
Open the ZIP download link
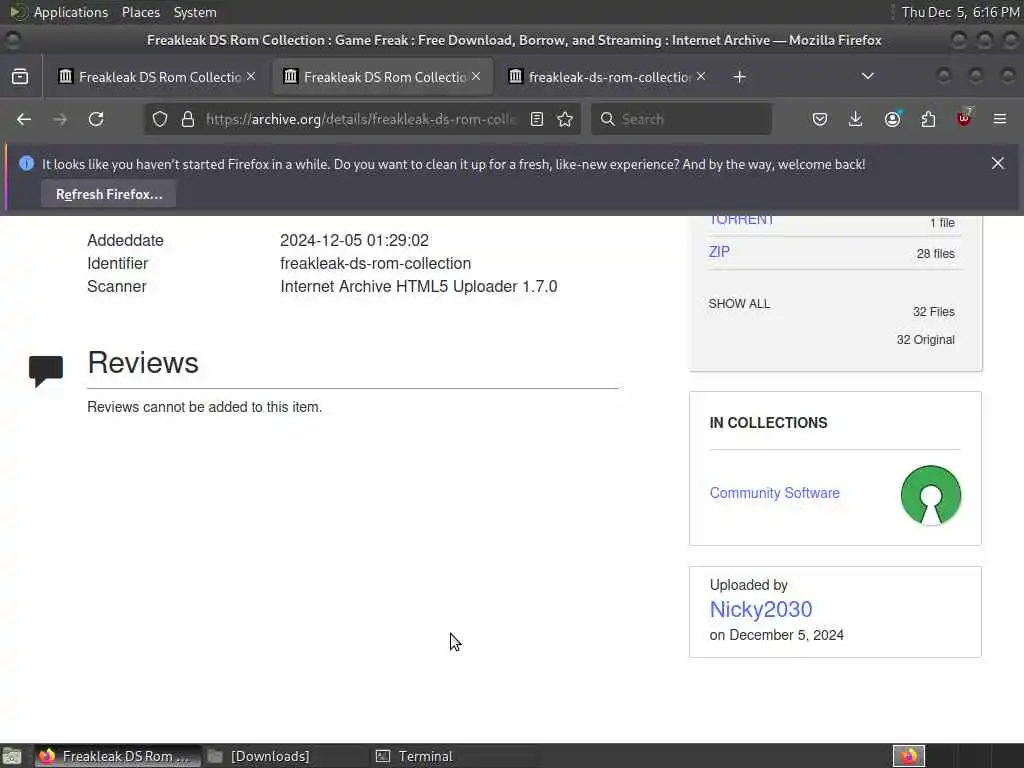719,252
